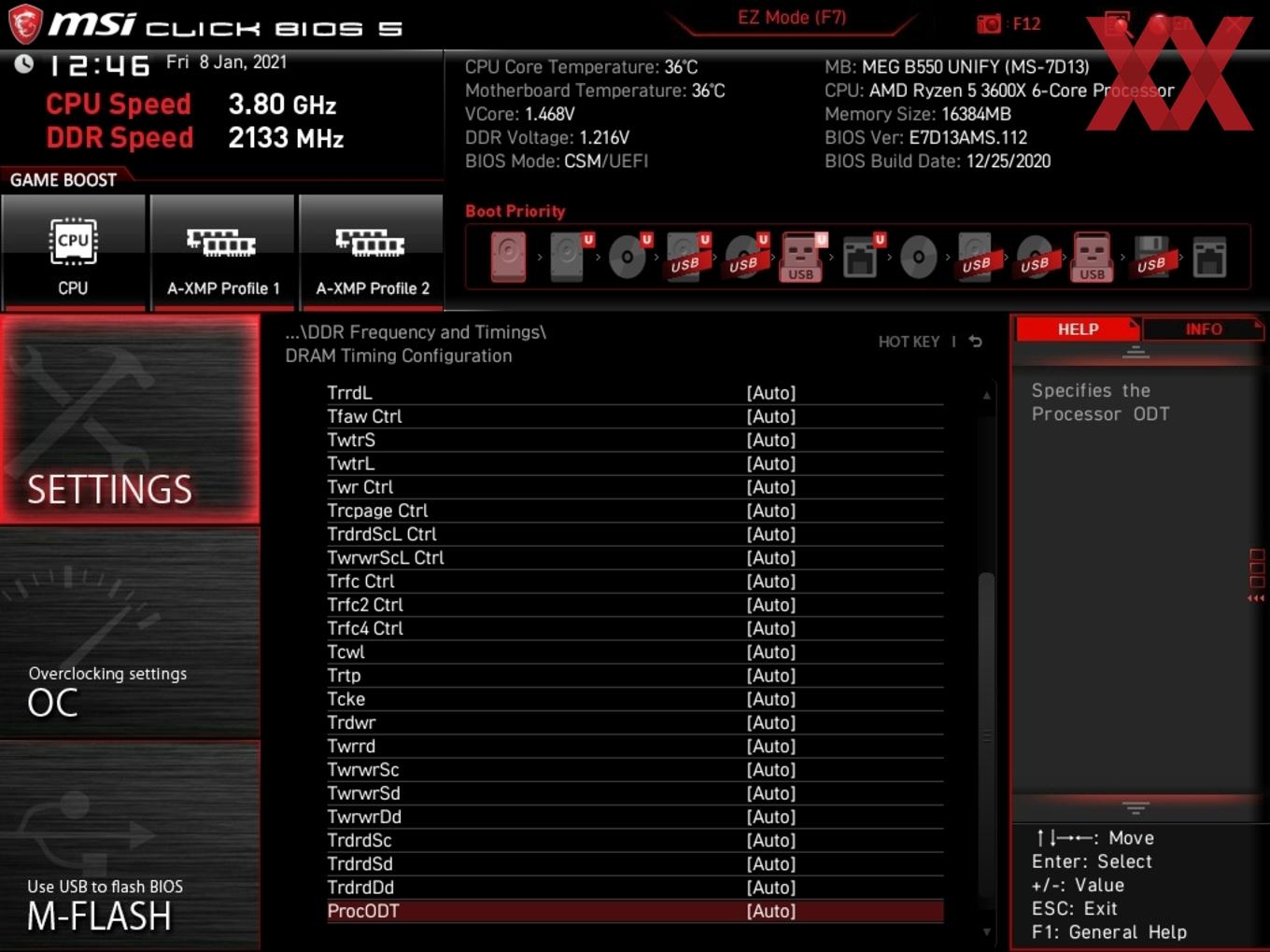Open the Trtp [Auto] value
Screen dimensions: 1270x952
pos(771,676)
